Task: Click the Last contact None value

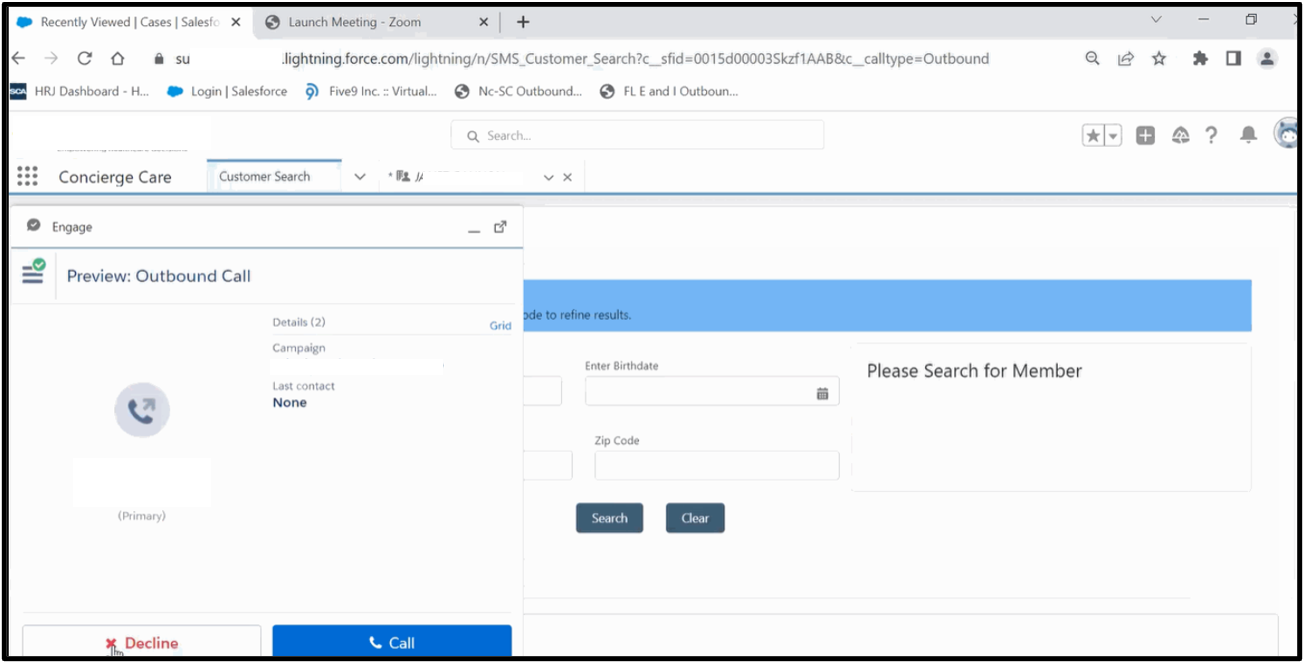Action: (290, 402)
